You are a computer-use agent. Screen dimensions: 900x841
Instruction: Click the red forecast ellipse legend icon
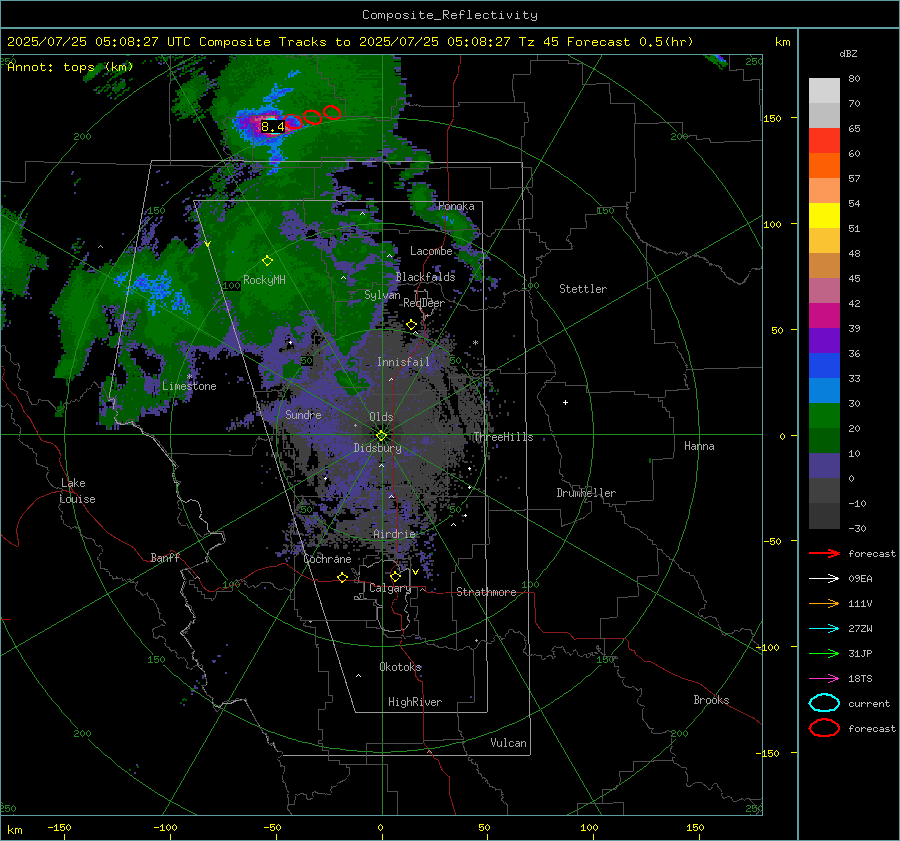pyautogui.click(x=824, y=728)
